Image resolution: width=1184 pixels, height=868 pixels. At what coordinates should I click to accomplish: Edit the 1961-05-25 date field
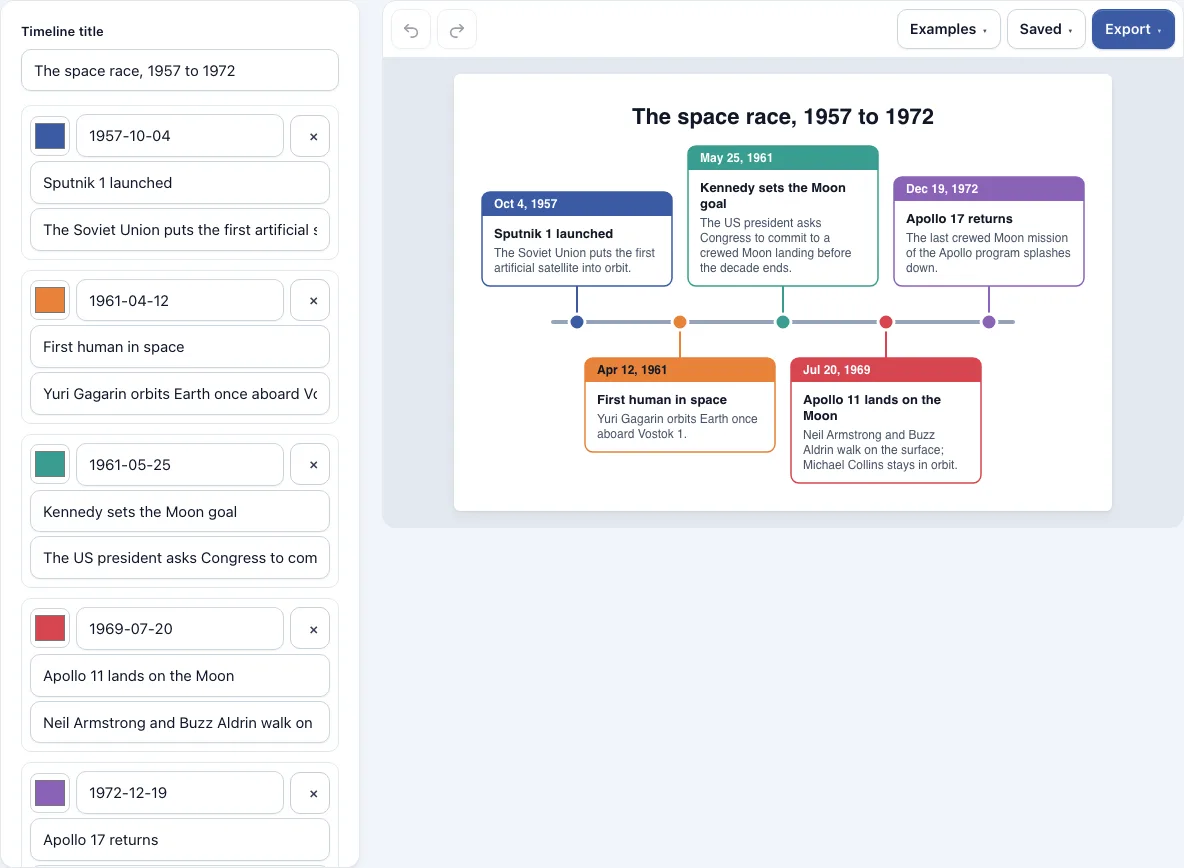pos(180,465)
